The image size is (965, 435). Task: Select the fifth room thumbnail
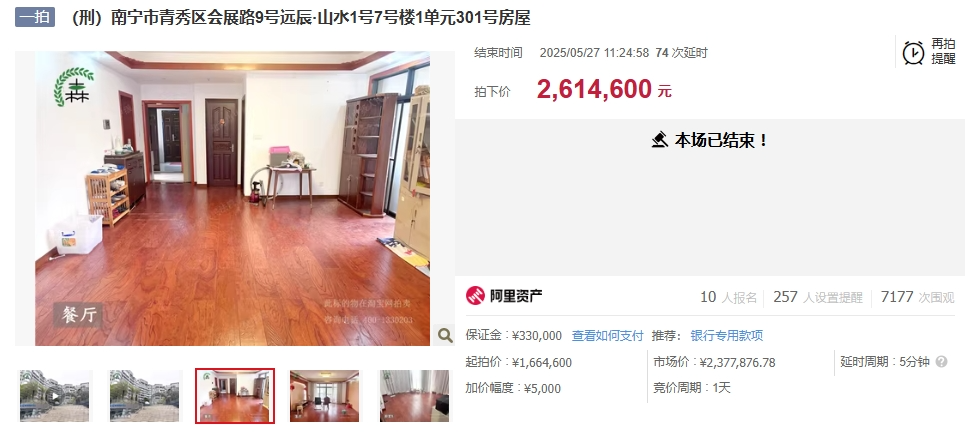414,396
